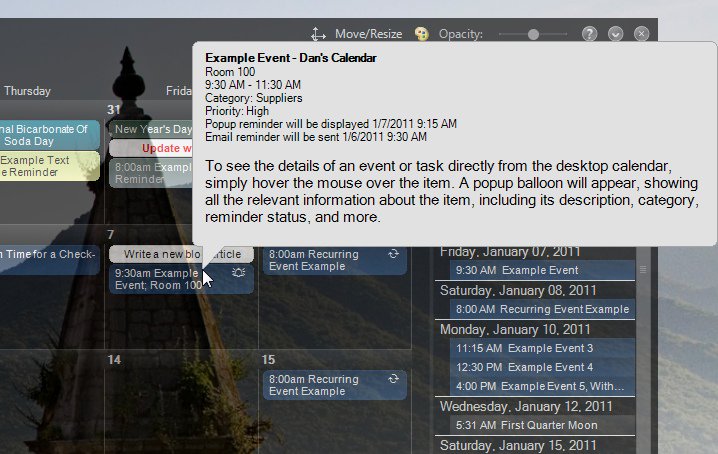The image size is (718, 454).
Task: Click the Thursday column header
Action: point(27,91)
